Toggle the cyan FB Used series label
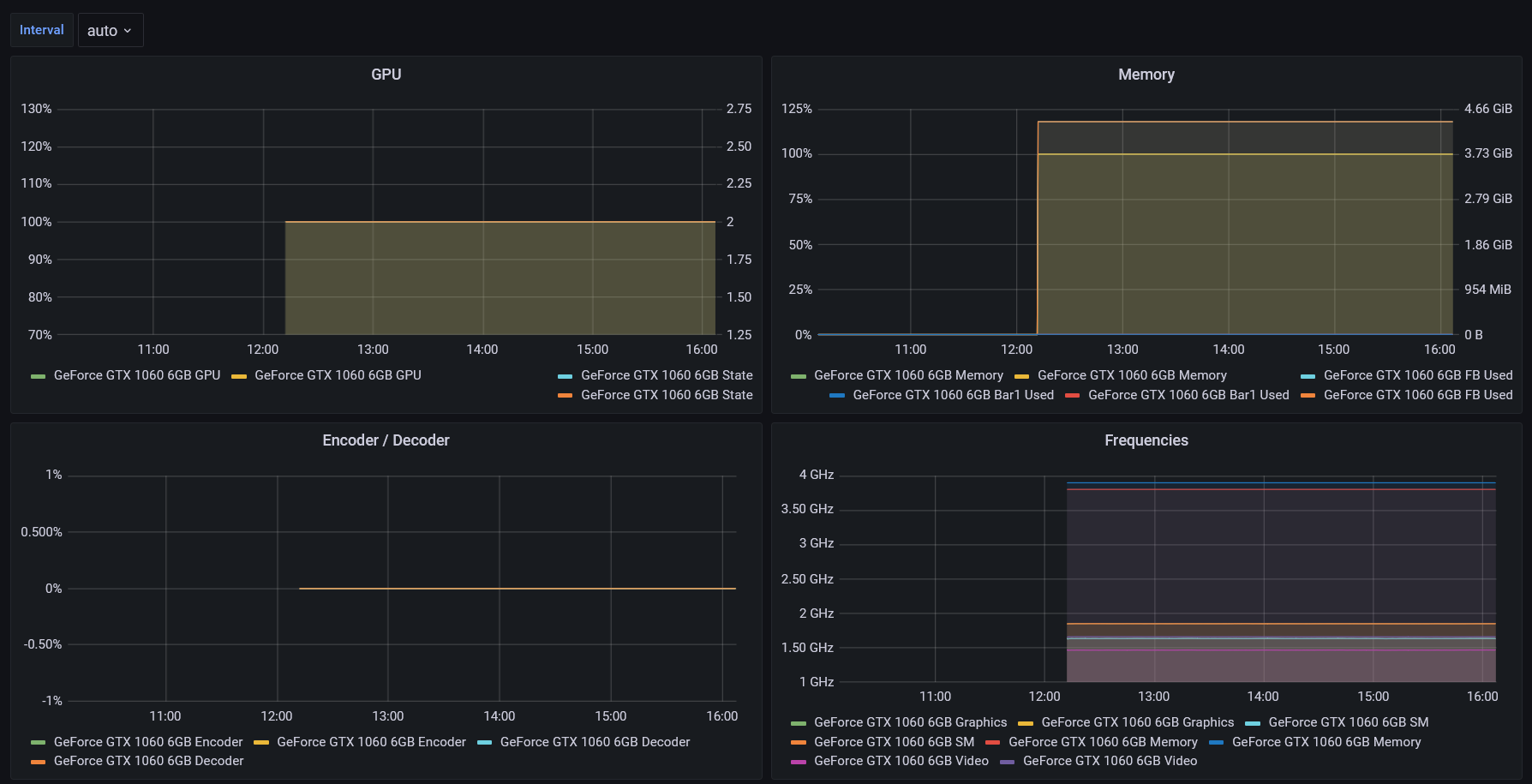1532x784 pixels. 1417,375
